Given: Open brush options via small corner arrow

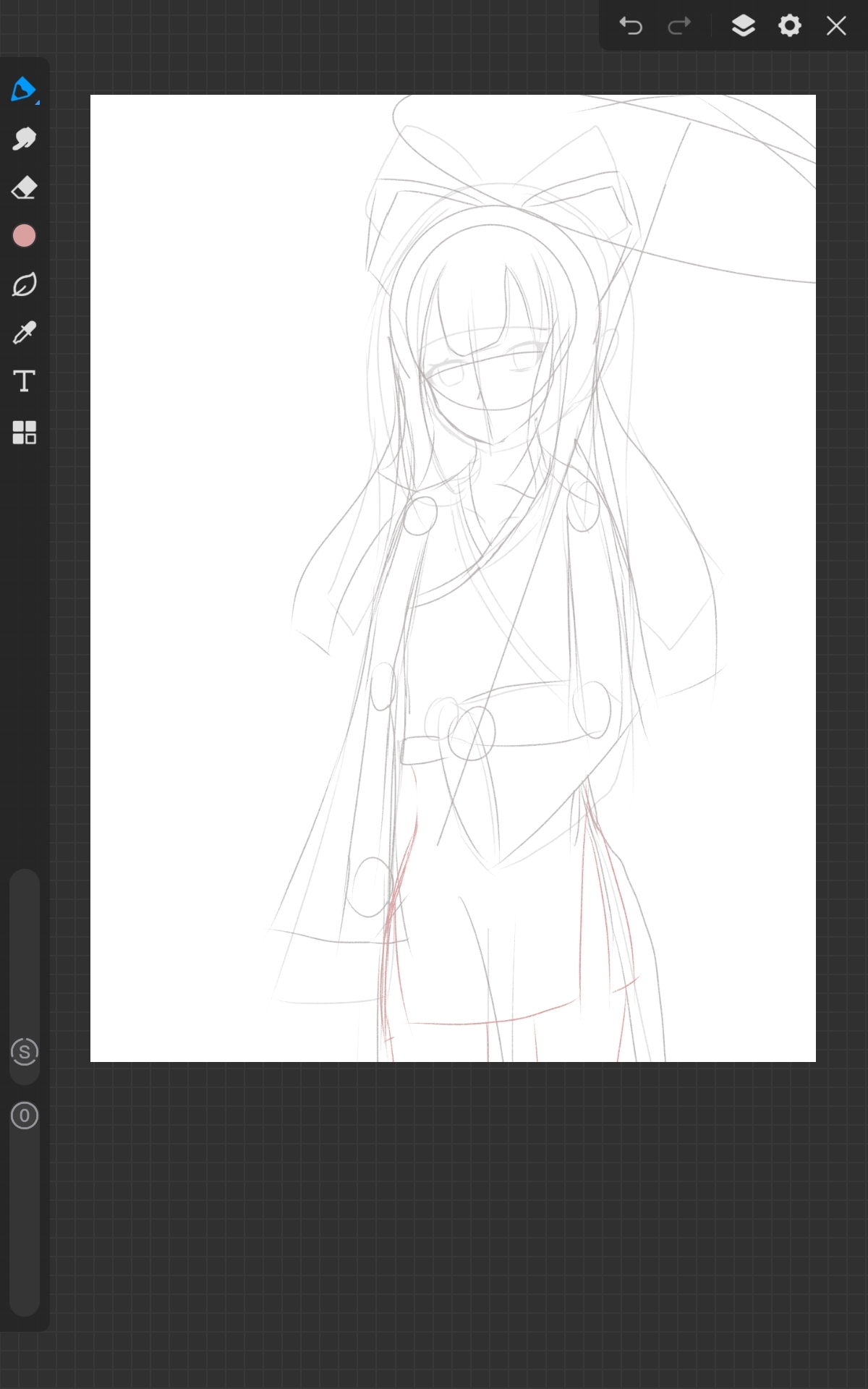Looking at the screenshot, I should (x=37, y=103).
